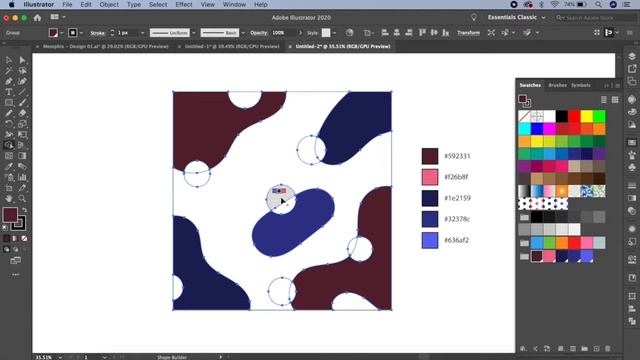Screen dimensions: 640x360
Task: Switch Swatches panel to list view
Action: click(604, 100)
